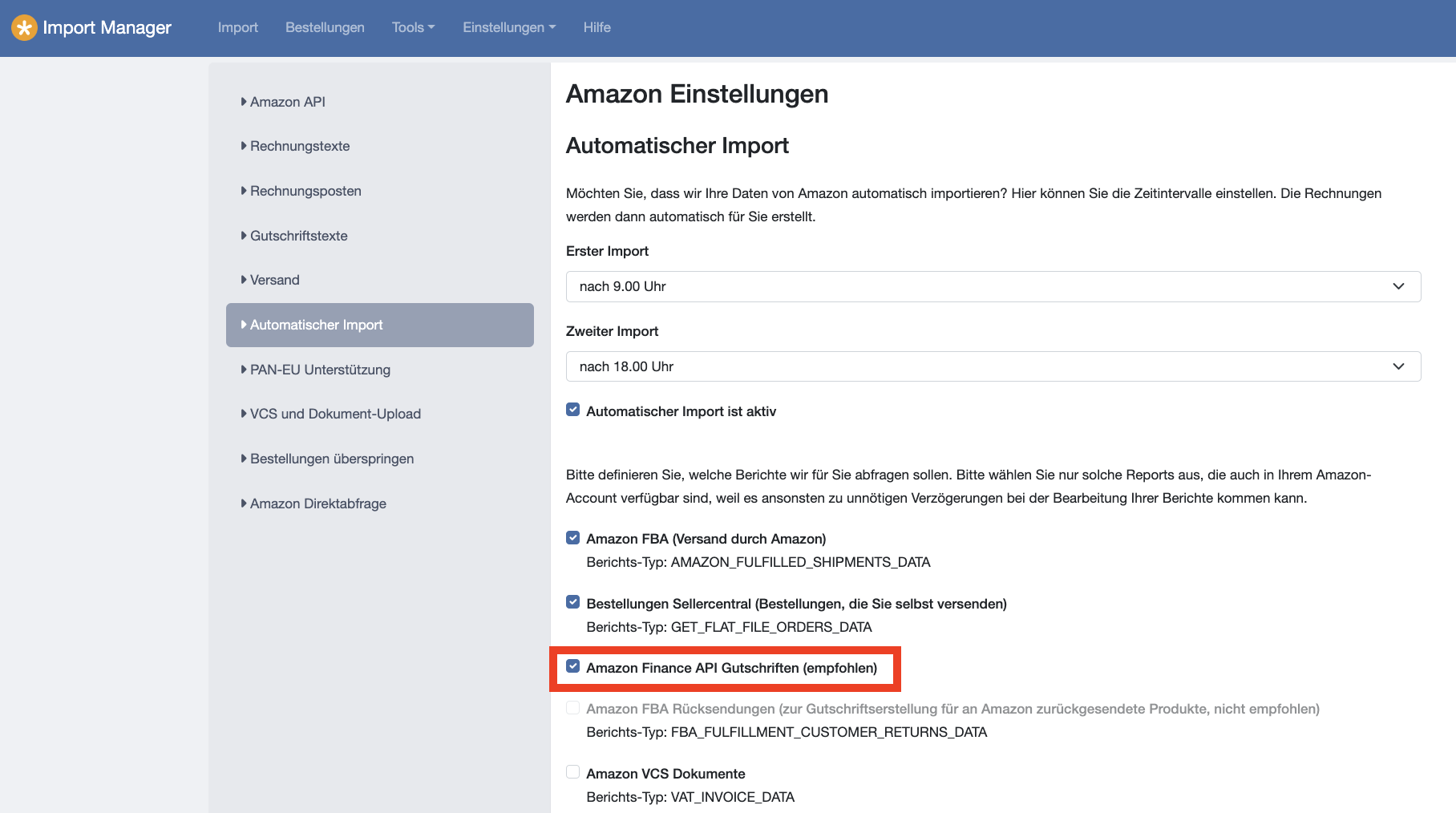Click the Import Manager asterisk logo icon
Viewport: 1456px width, 813px height.
click(x=24, y=28)
